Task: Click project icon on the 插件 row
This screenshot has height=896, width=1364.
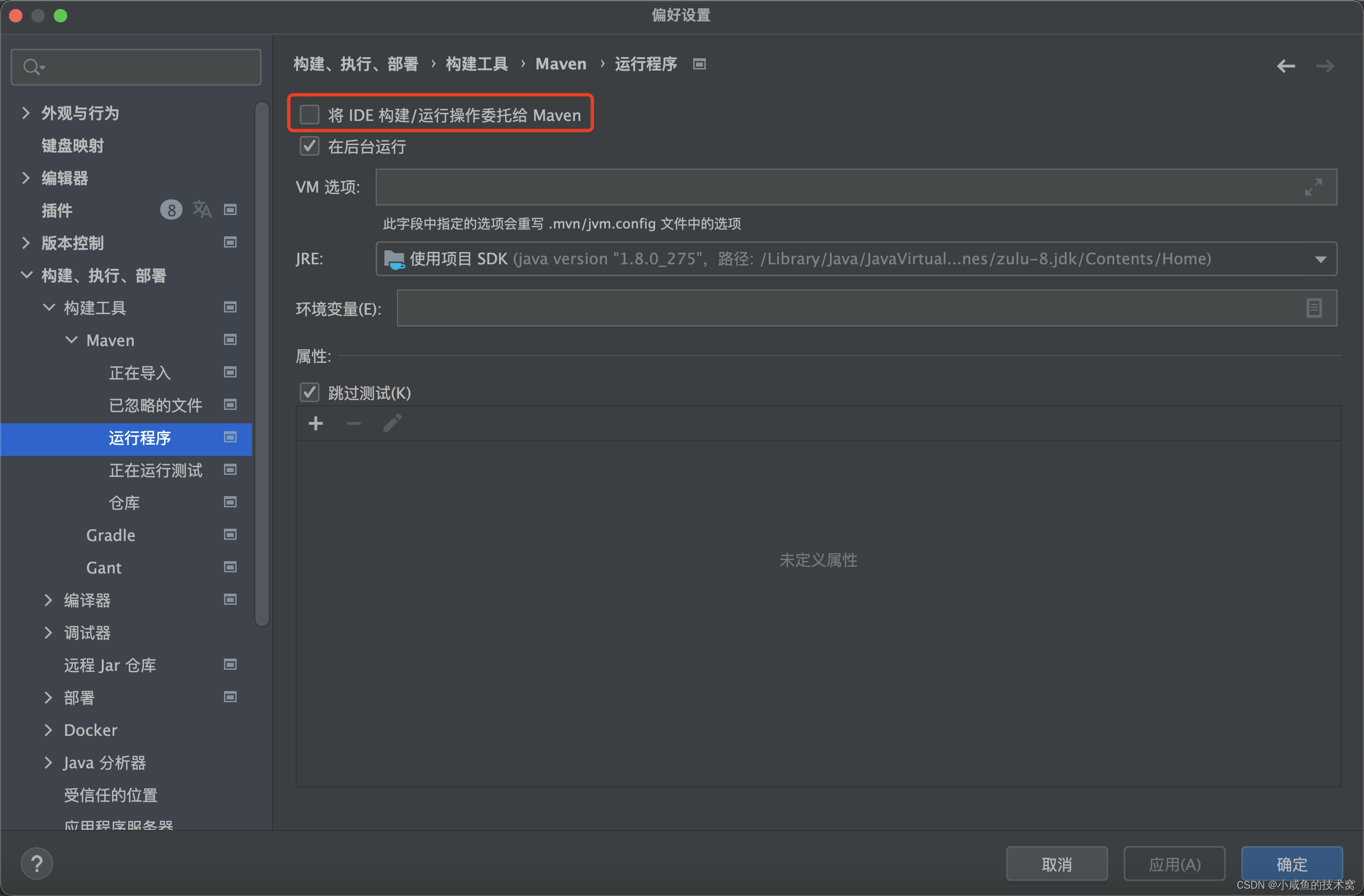Action: pyautogui.click(x=230, y=210)
